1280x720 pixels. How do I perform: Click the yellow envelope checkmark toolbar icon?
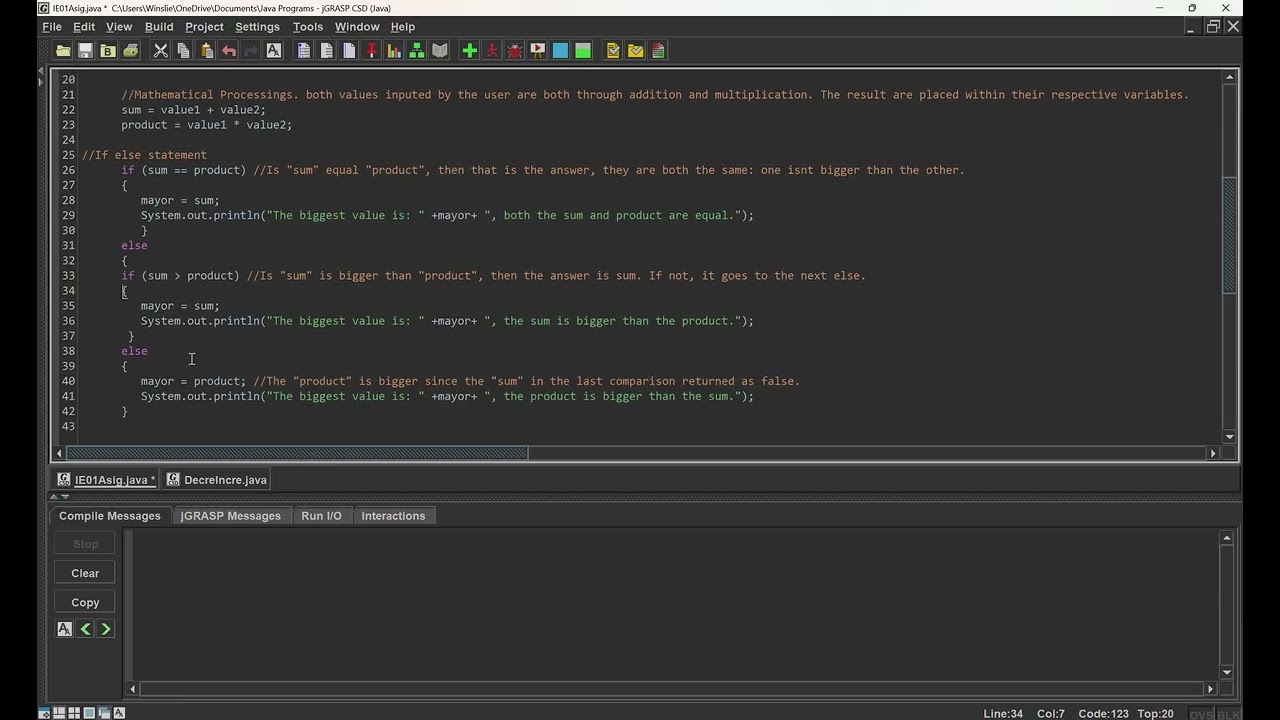[635, 51]
